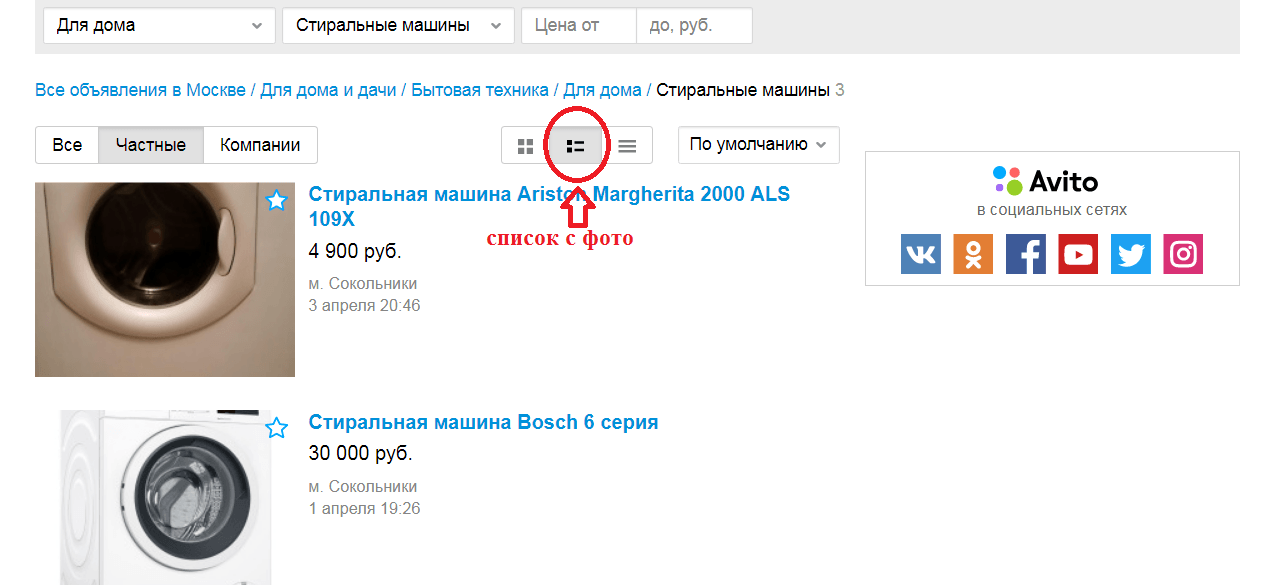This screenshot has width=1268, height=585.
Task: Click the date 1 апреля 19:26
Action: [x=364, y=509]
